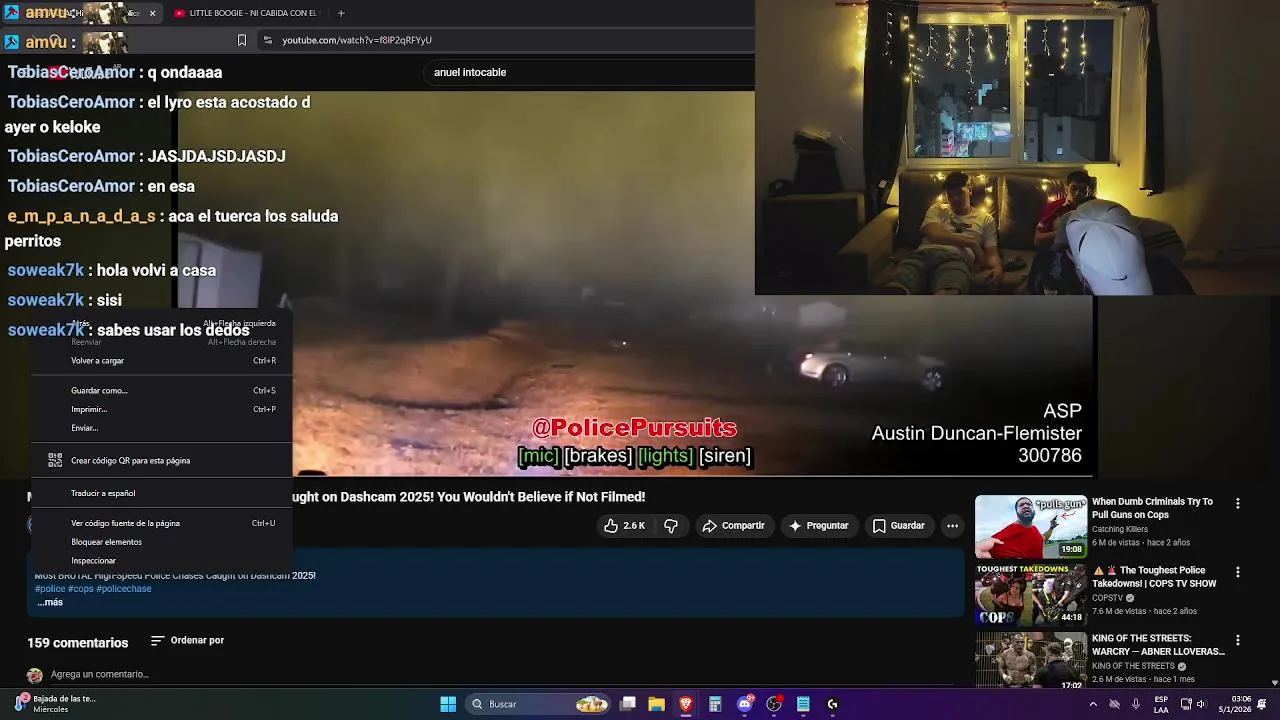Image resolution: width=1280 pixels, height=720 pixels.
Task: Open options menu for 'KING OF THE STREETS'
Action: click(x=1238, y=640)
